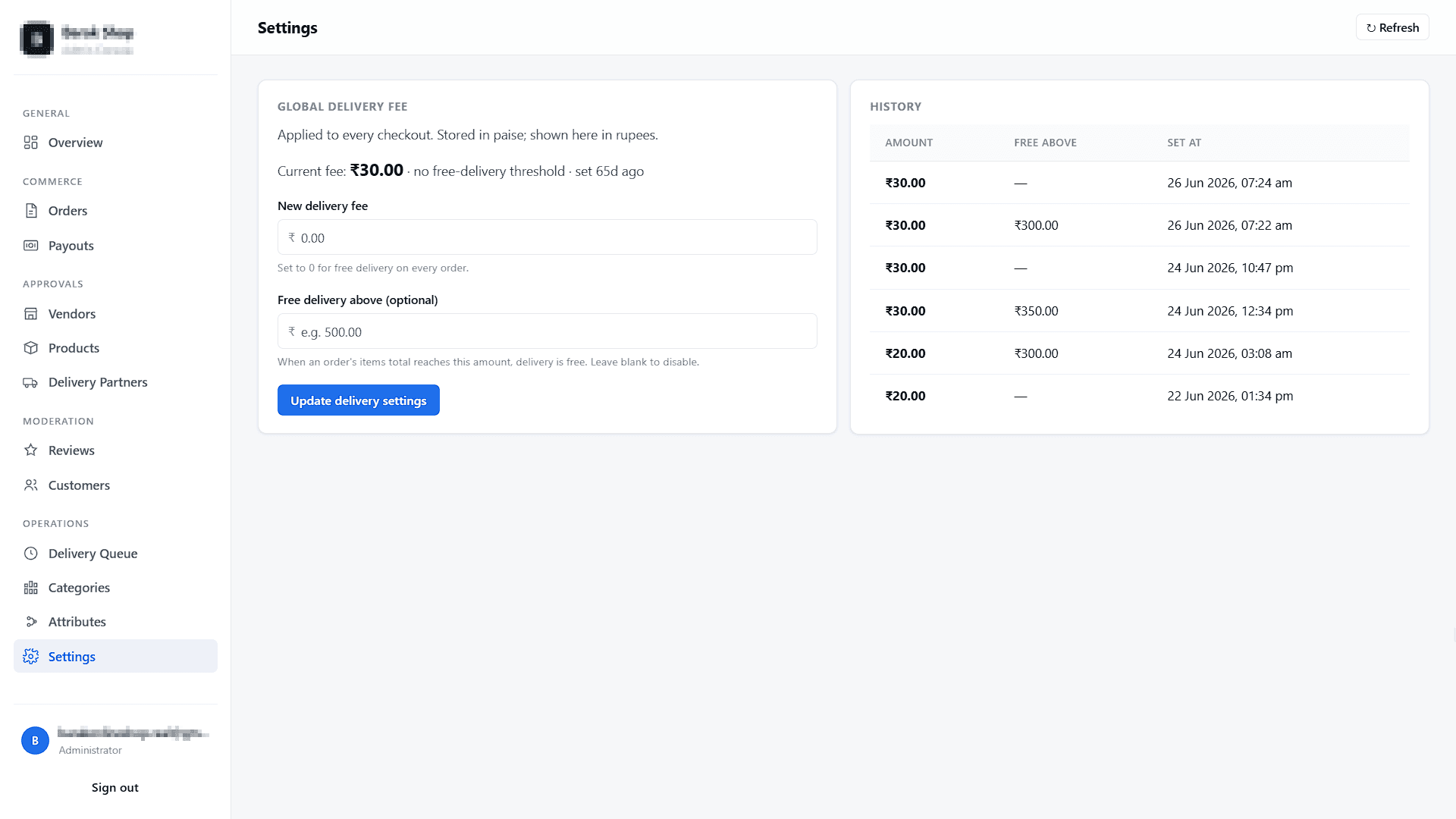This screenshot has width=1456, height=819.
Task: Navigate to Vendors approvals
Action: pos(115,314)
